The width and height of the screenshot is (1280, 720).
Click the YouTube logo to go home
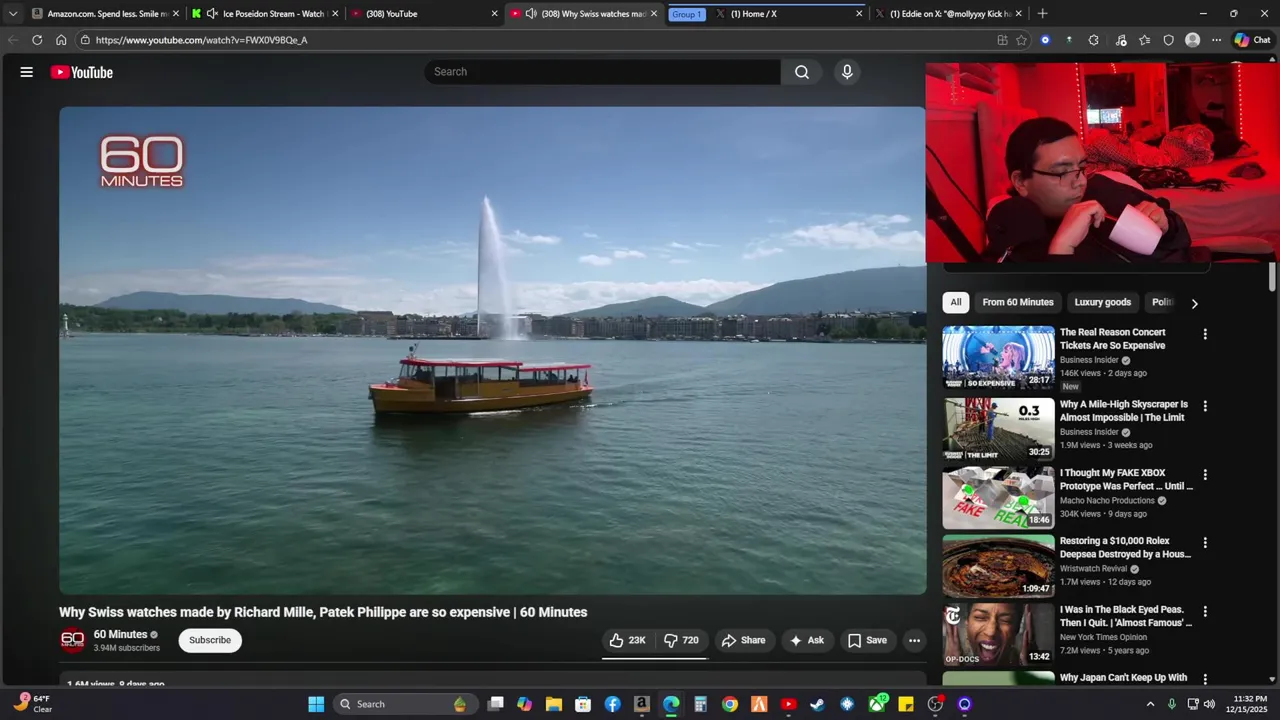point(82,72)
